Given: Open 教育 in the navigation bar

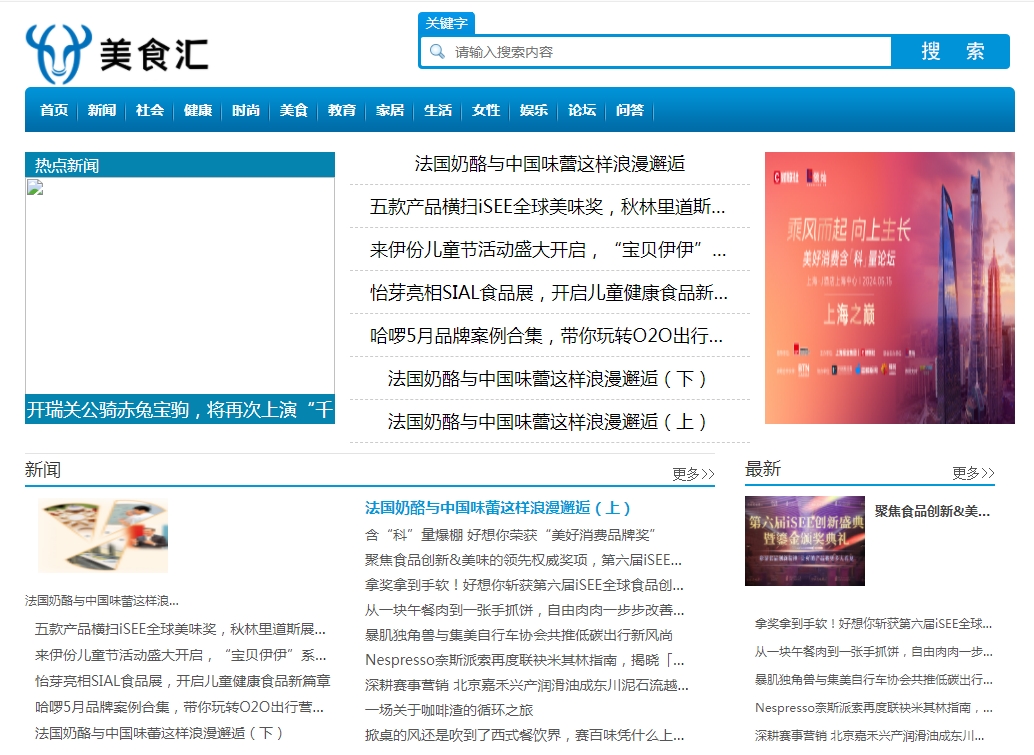Looking at the screenshot, I should coord(342,110).
